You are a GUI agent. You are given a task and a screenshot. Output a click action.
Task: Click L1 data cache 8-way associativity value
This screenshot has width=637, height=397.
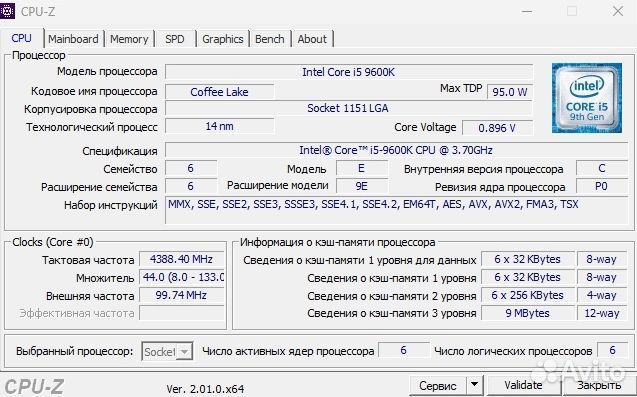[602, 259]
